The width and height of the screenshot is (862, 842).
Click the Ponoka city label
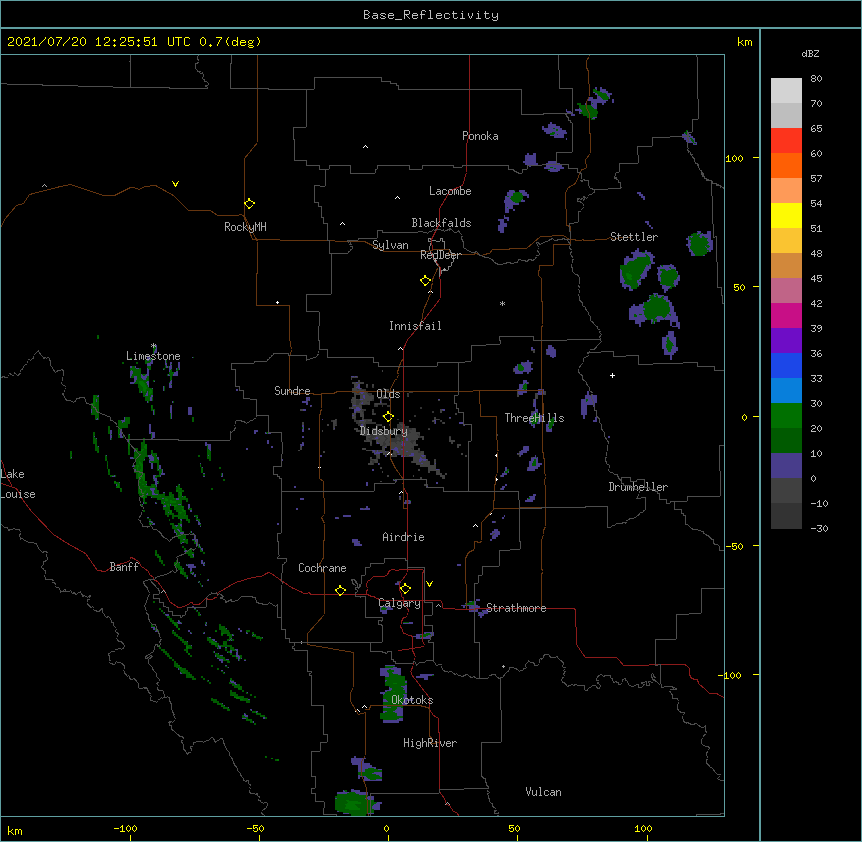click(x=480, y=136)
